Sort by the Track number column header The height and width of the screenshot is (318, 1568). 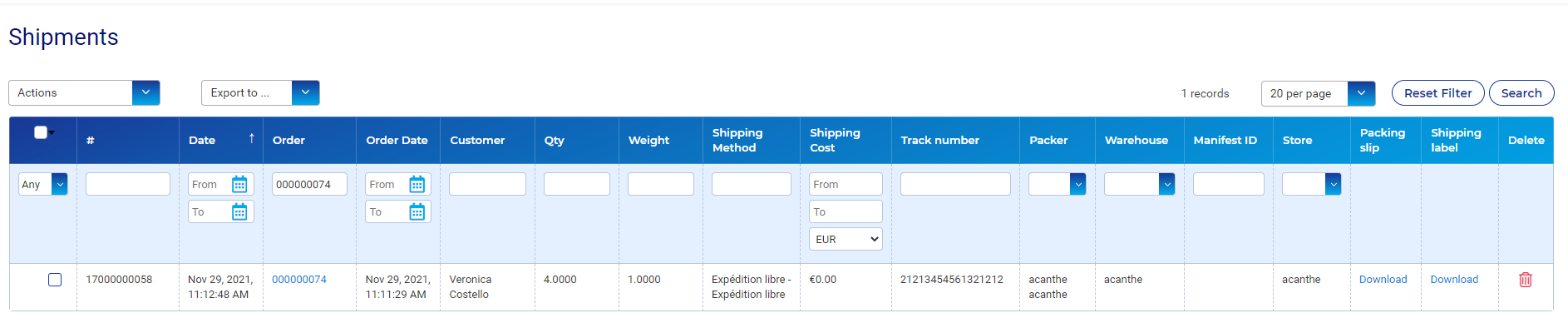[939, 140]
